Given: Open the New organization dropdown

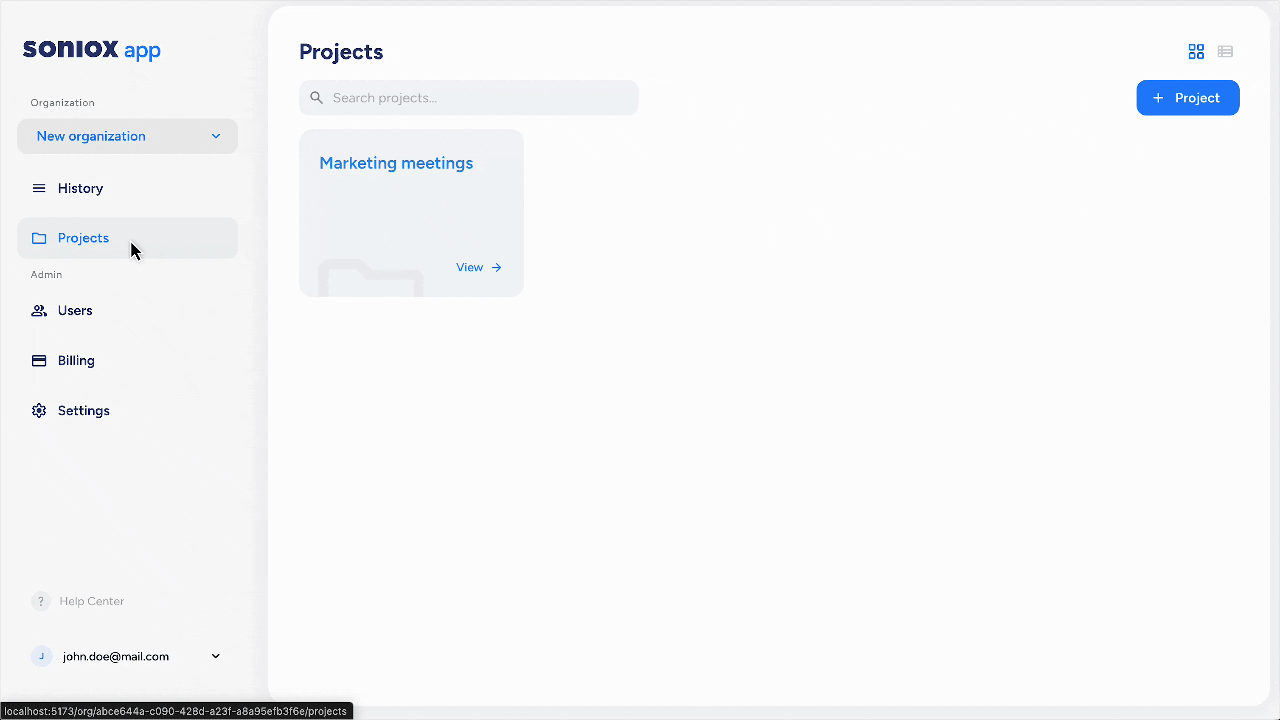Looking at the screenshot, I should pos(127,136).
